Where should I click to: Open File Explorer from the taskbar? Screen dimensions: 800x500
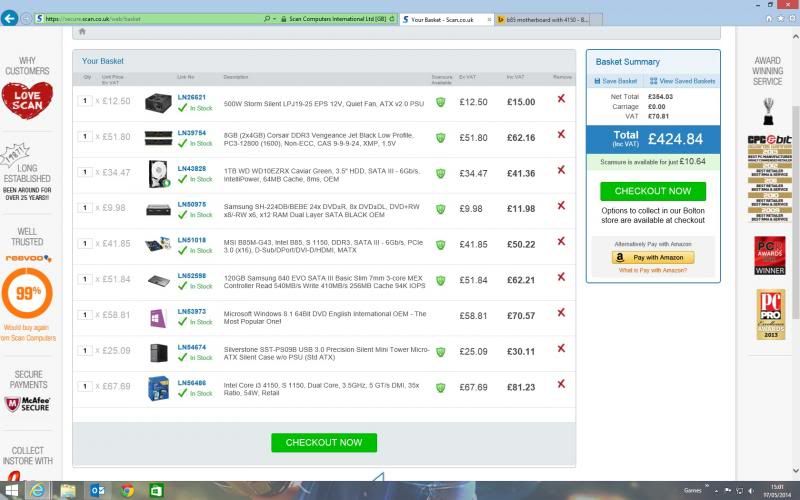point(67,491)
